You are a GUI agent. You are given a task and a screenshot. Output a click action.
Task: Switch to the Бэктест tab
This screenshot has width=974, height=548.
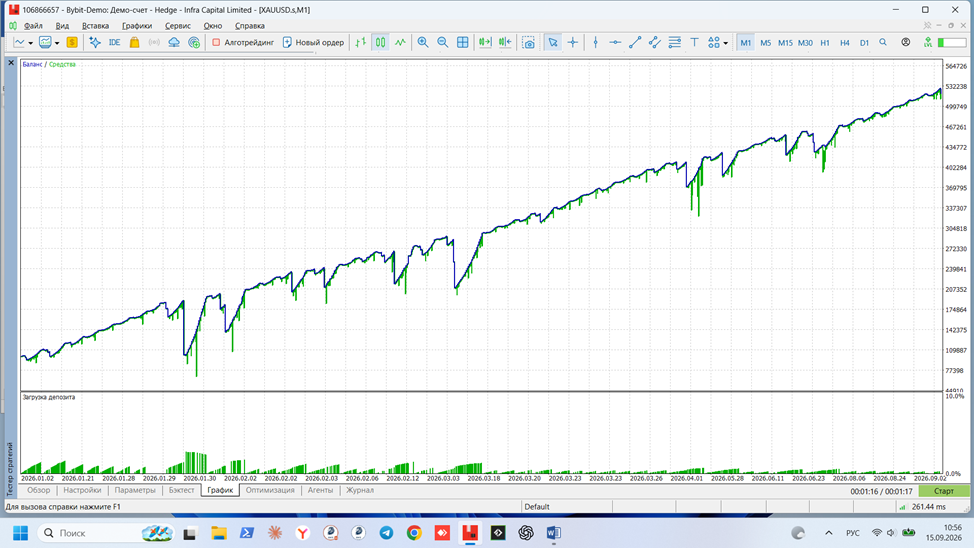[181, 490]
